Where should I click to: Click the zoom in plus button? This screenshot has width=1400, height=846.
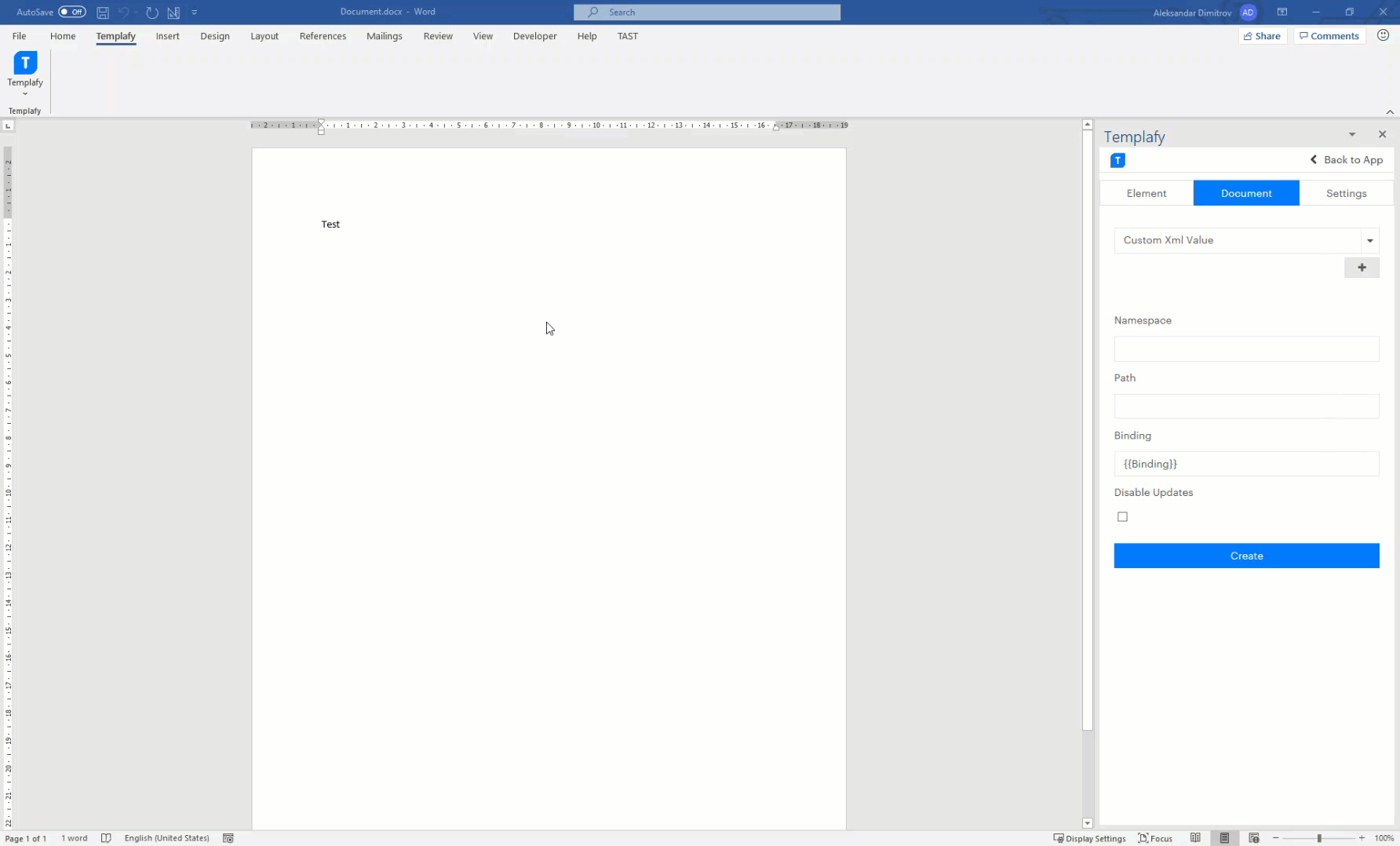pyautogui.click(x=1362, y=838)
